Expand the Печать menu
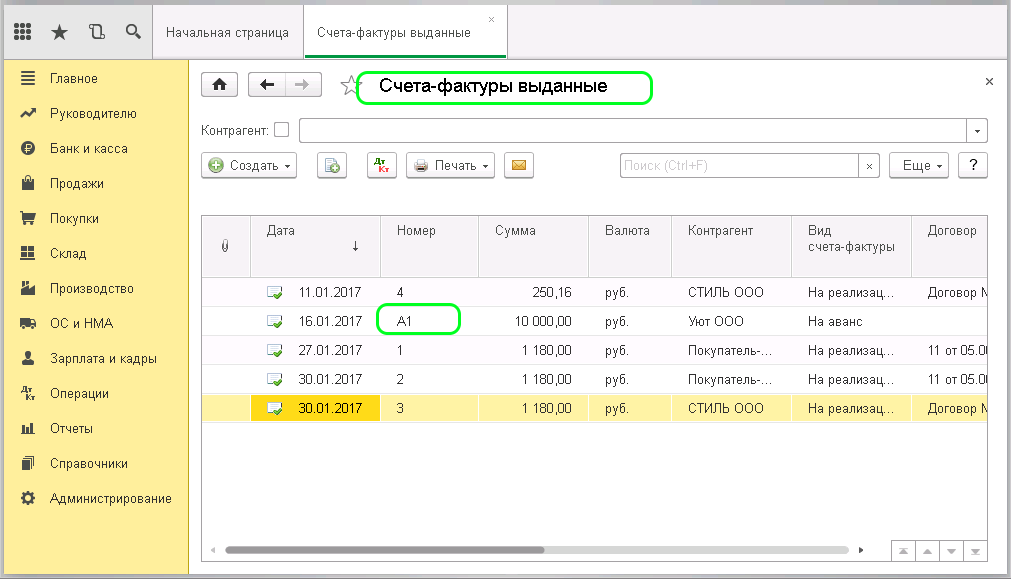The width and height of the screenshot is (1011, 579). [450, 165]
